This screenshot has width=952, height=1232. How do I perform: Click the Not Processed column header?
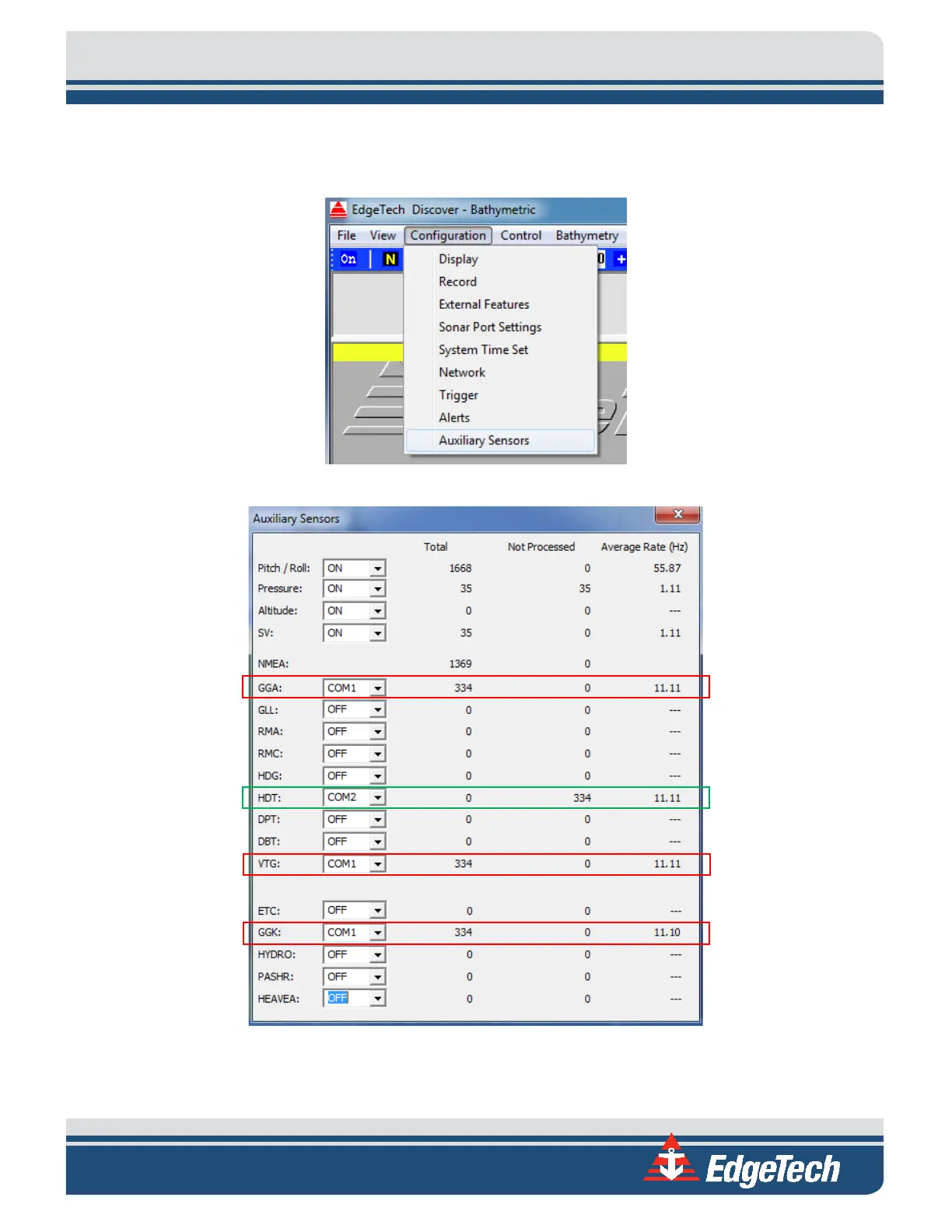[541, 547]
